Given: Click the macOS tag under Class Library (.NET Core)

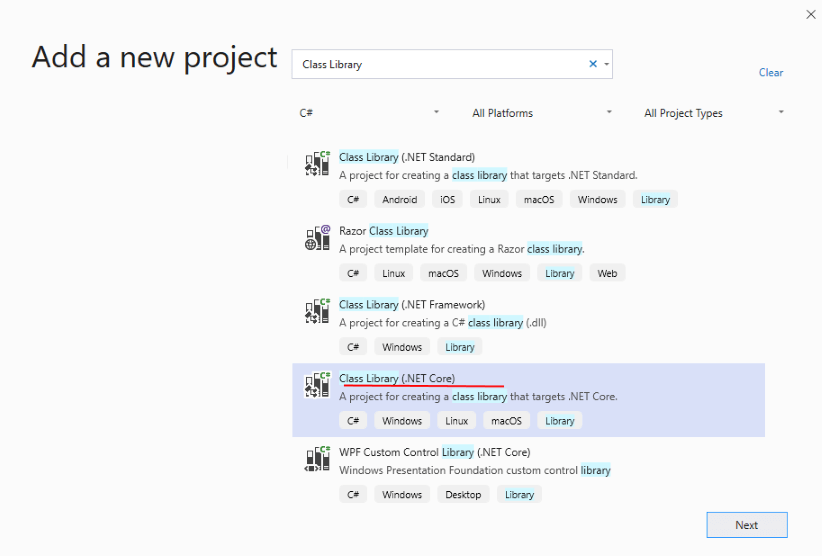Looking at the screenshot, I should [506, 421].
